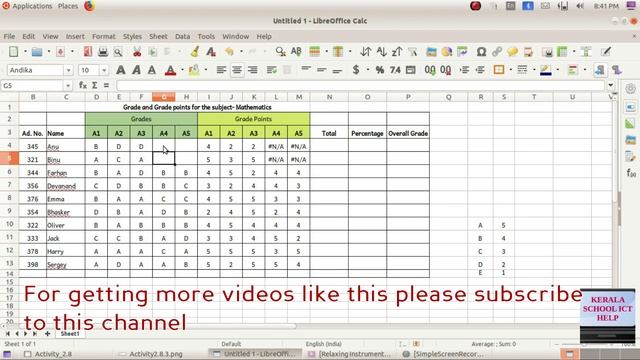This screenshot has width=640, height=360.
Task: Expand the formula bar arrow
Action: click(x=611, y=85)
